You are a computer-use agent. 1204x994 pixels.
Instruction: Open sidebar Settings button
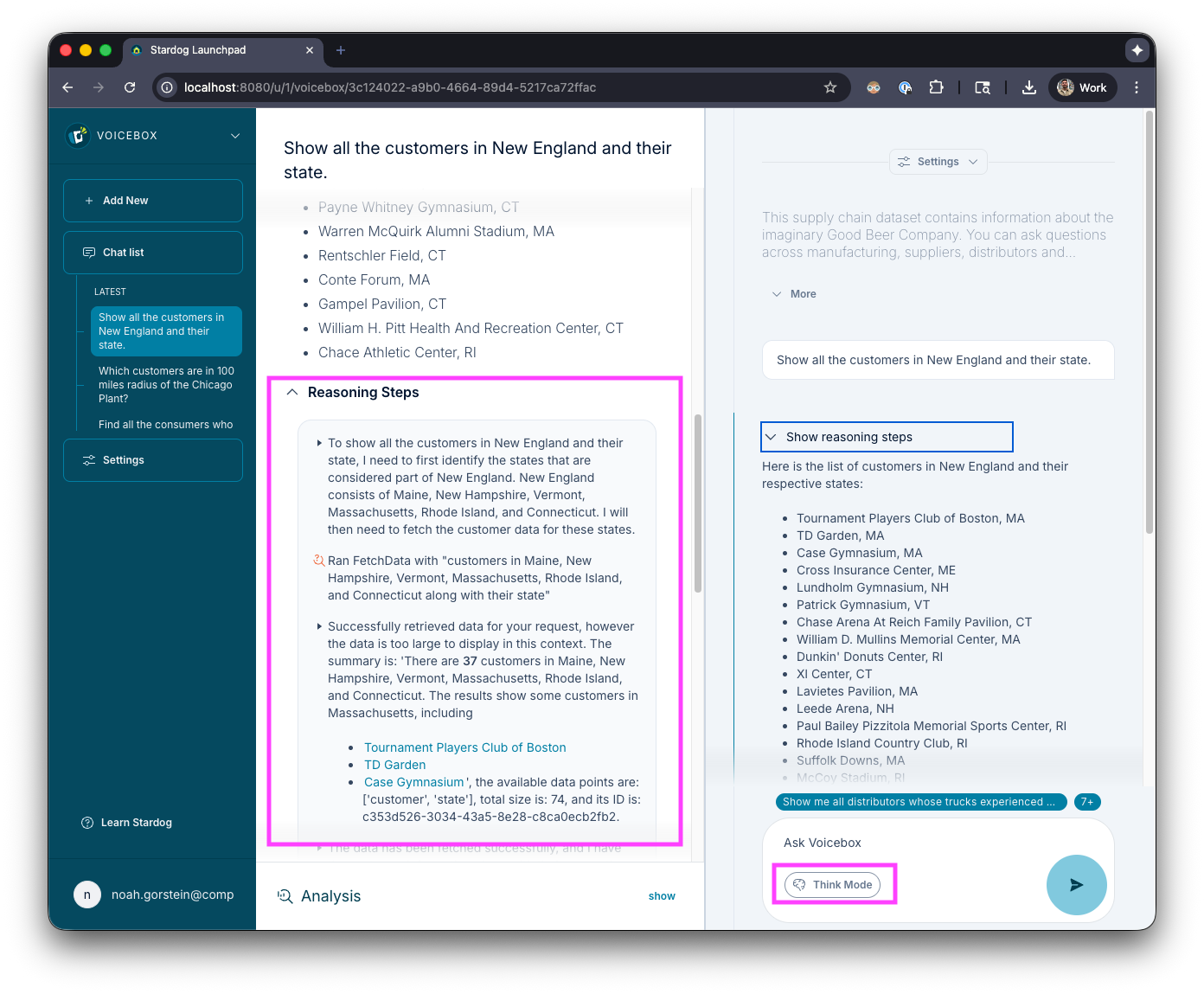pos(153,460)
